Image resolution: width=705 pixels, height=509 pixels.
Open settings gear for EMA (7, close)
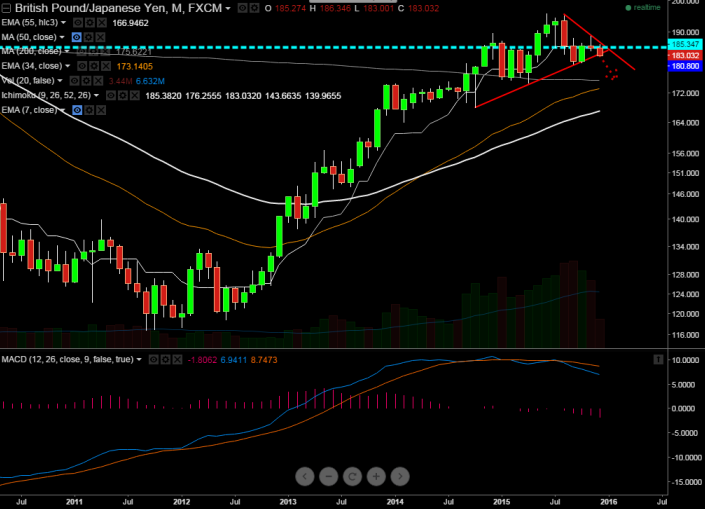(89, 110)
